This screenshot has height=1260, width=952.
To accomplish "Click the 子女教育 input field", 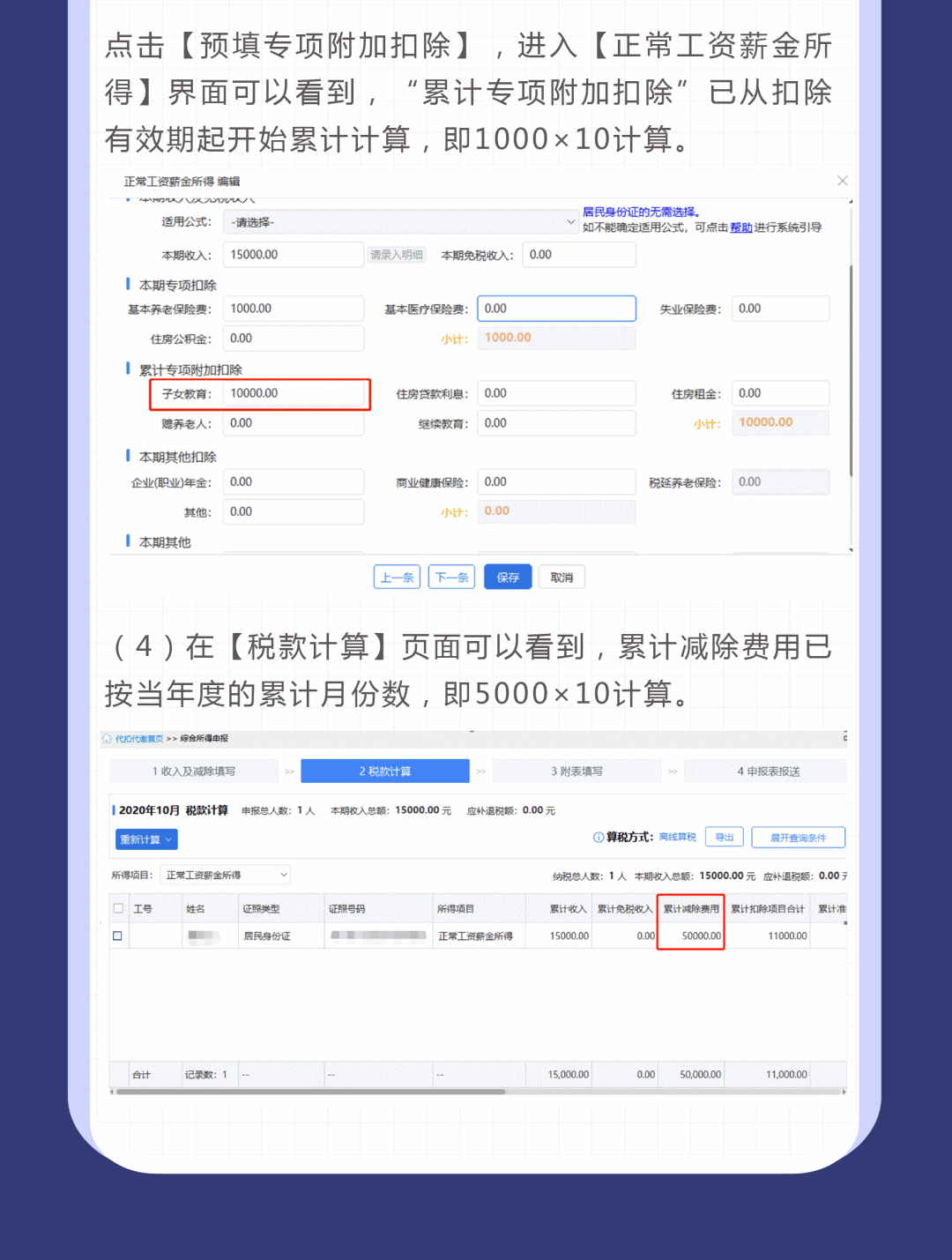I will [294, 393].
